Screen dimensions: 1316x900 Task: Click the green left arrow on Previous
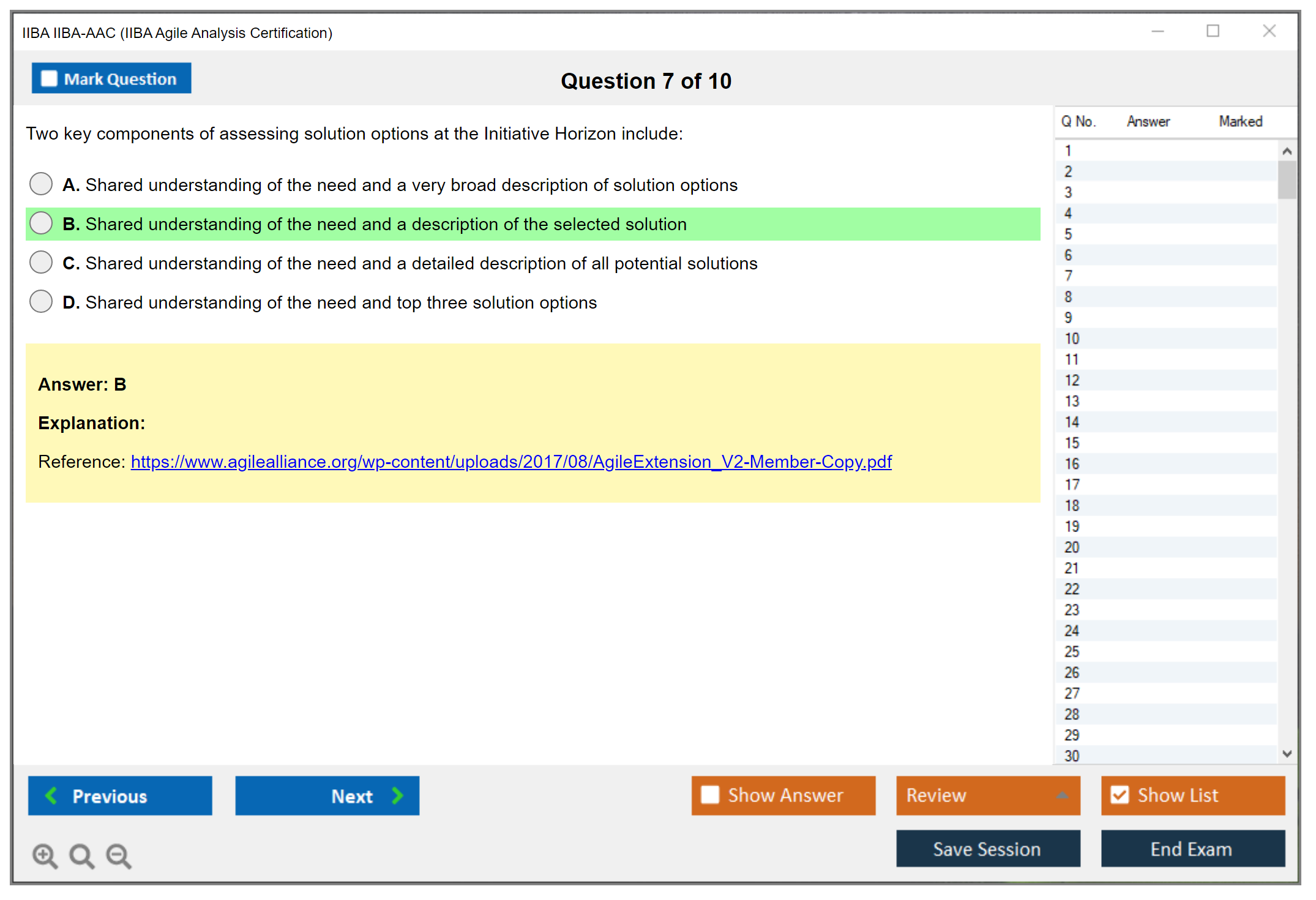(51, 795)
